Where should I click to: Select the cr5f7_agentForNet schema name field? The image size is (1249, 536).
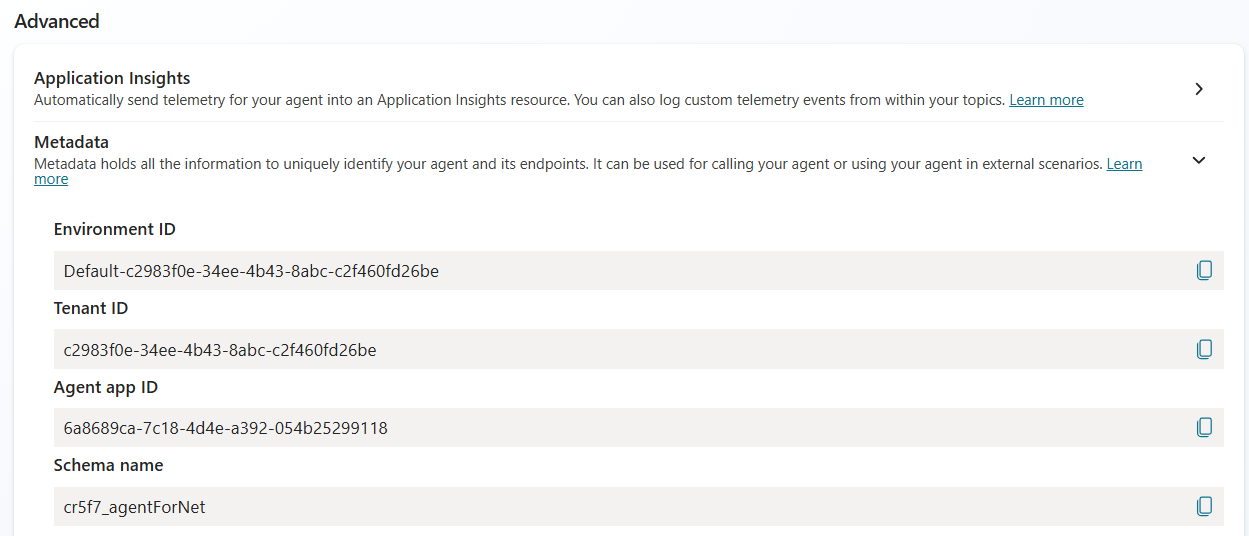638,507
